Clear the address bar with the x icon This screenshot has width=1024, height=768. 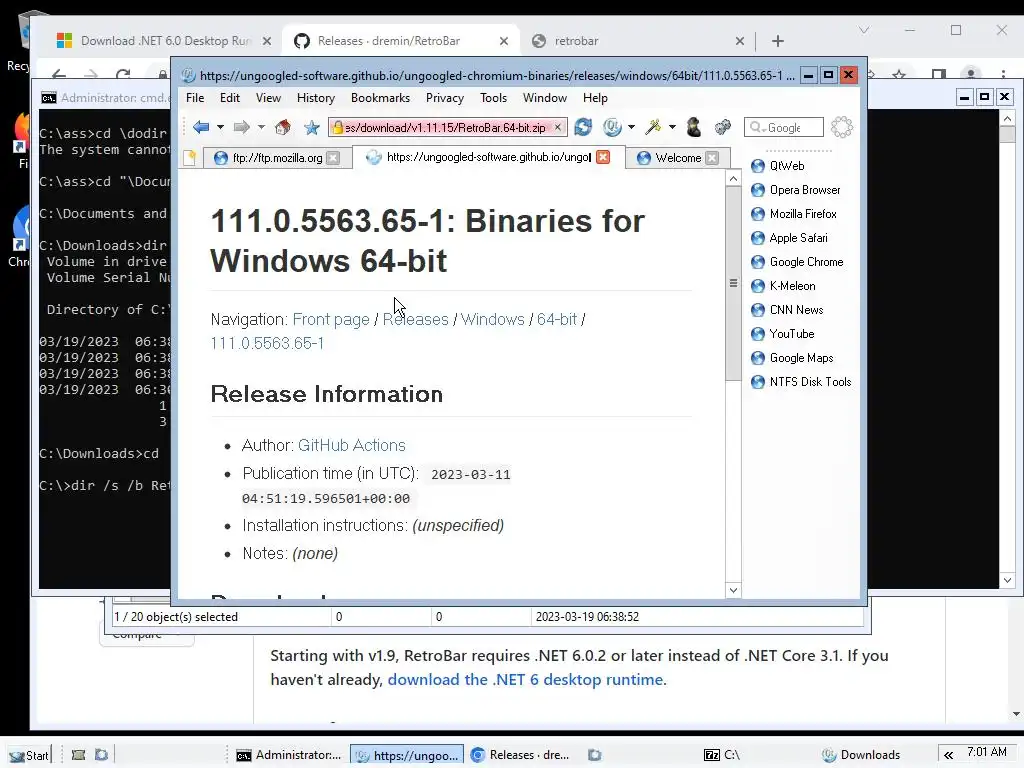tap(558, 127)
